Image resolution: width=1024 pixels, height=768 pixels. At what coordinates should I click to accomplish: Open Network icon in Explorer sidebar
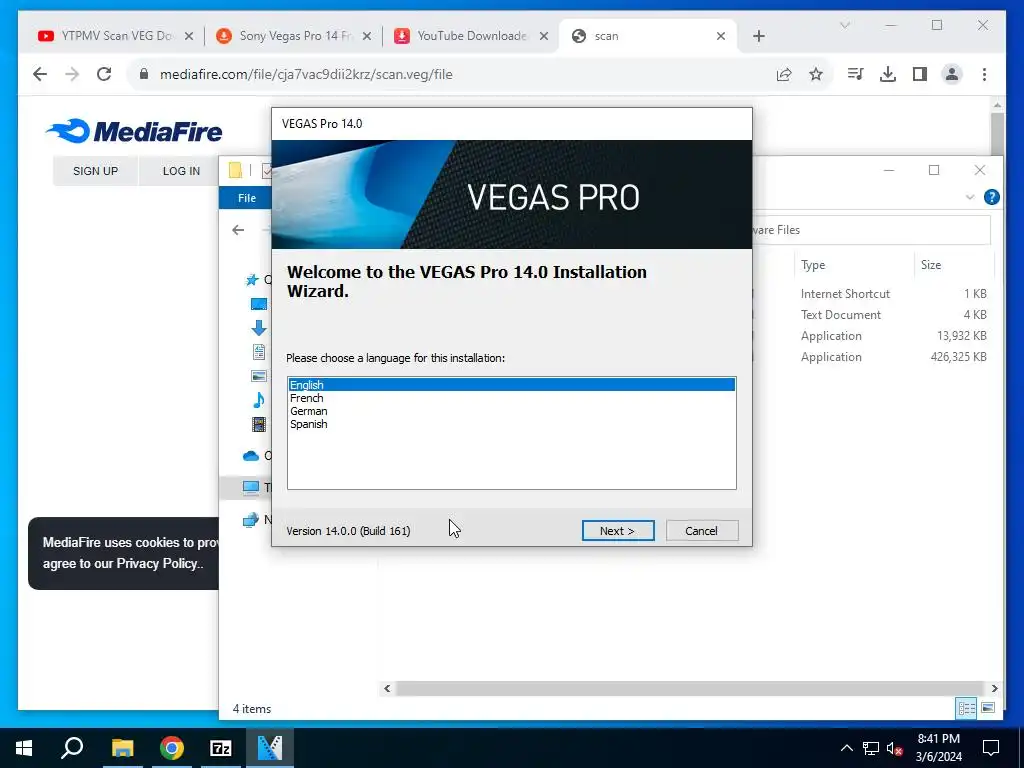coord(250,520)
